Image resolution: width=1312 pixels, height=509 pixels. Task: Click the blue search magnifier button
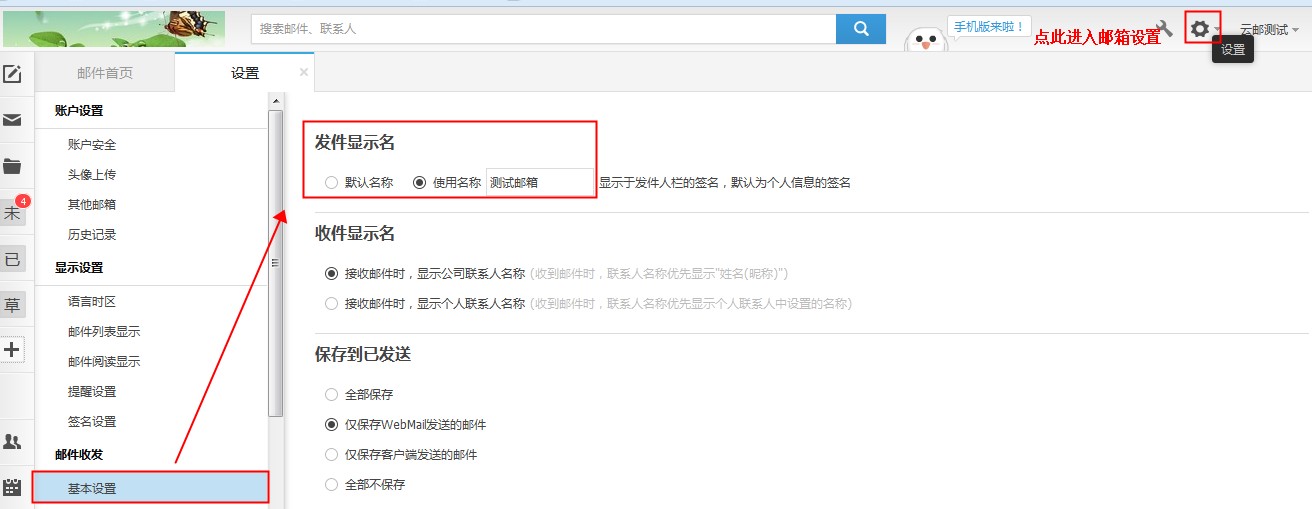[x=860, y=29]
